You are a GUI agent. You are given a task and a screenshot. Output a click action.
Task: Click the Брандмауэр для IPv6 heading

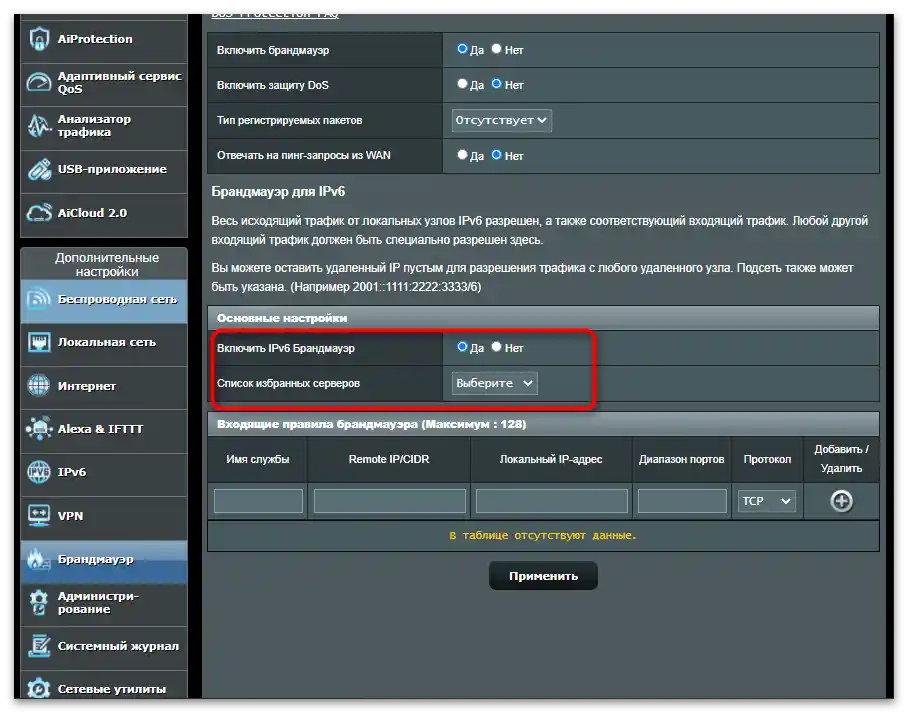tap(278, 192)
